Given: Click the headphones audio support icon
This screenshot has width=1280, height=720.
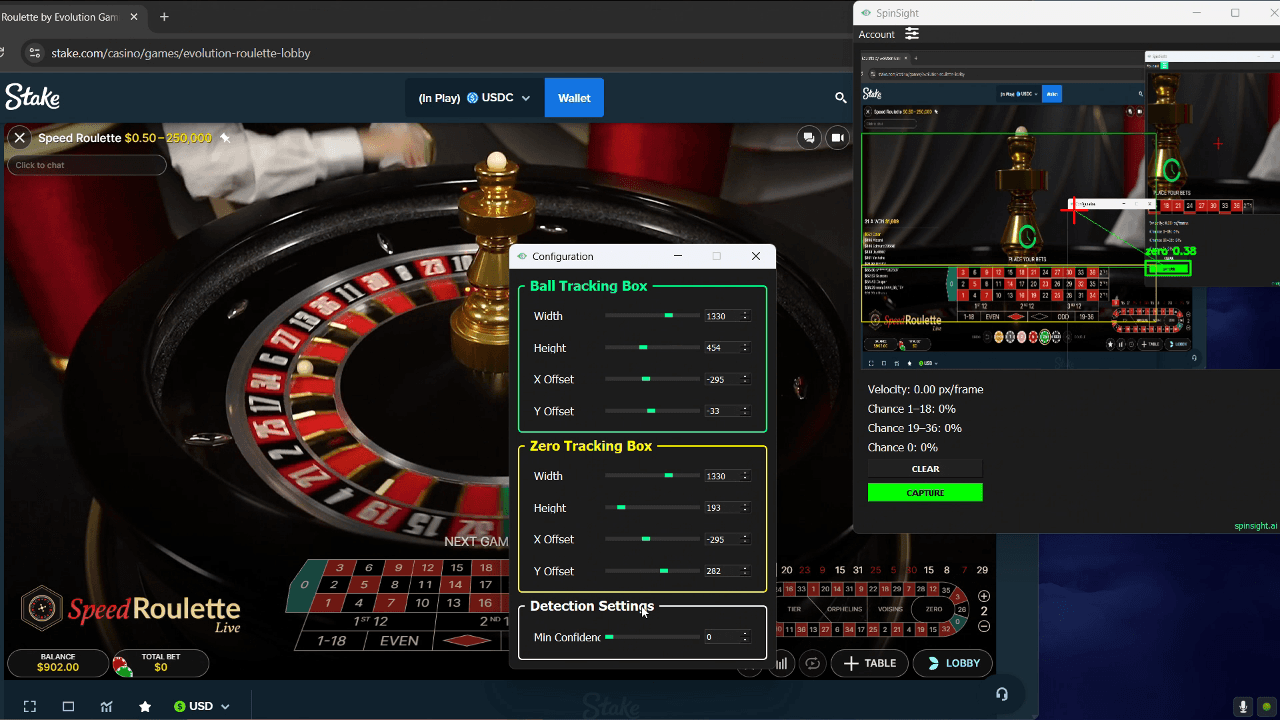Looking at the screenshot, I should tap(1002, 694).
